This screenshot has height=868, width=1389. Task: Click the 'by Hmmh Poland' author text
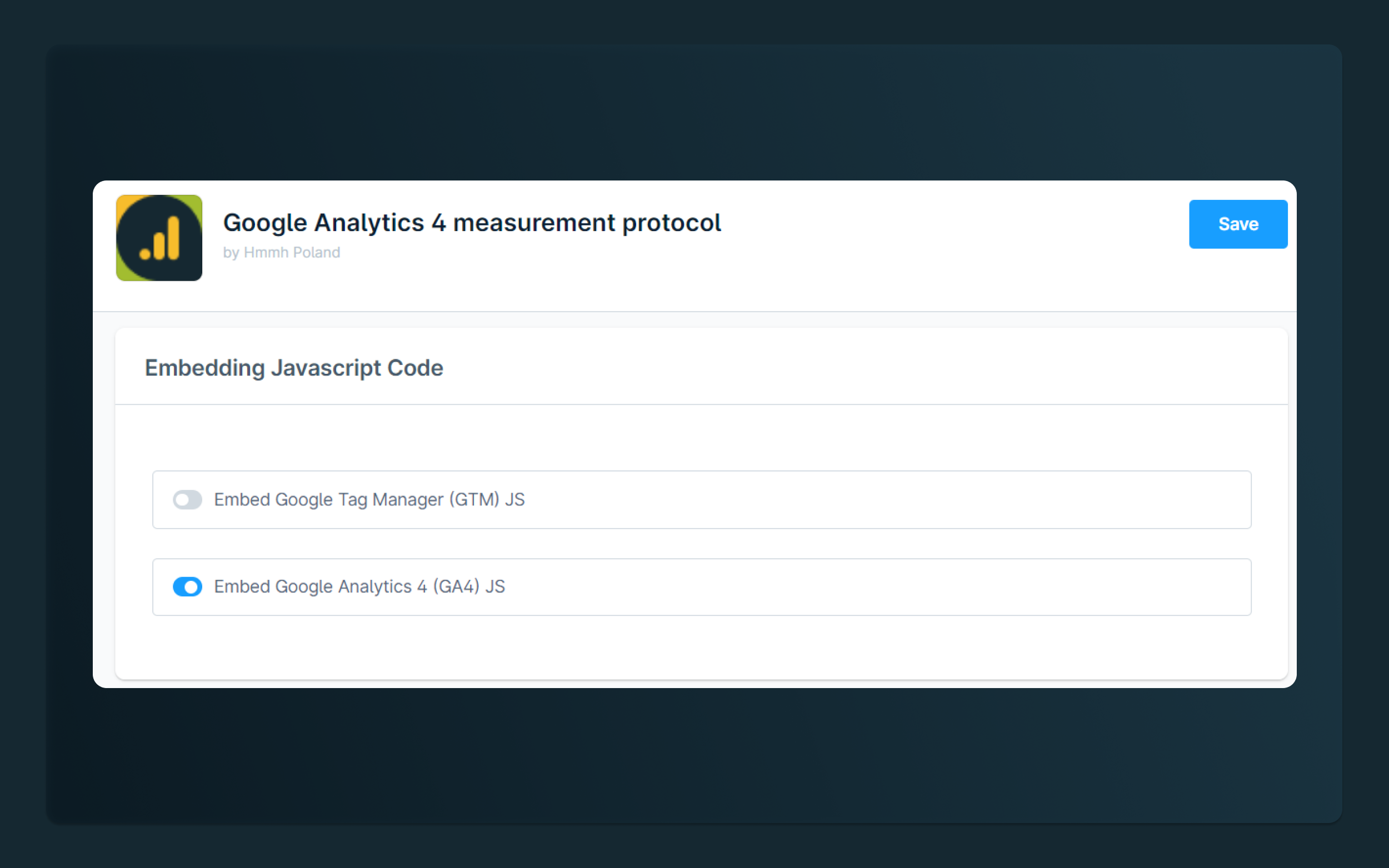[x=281, y=253]
